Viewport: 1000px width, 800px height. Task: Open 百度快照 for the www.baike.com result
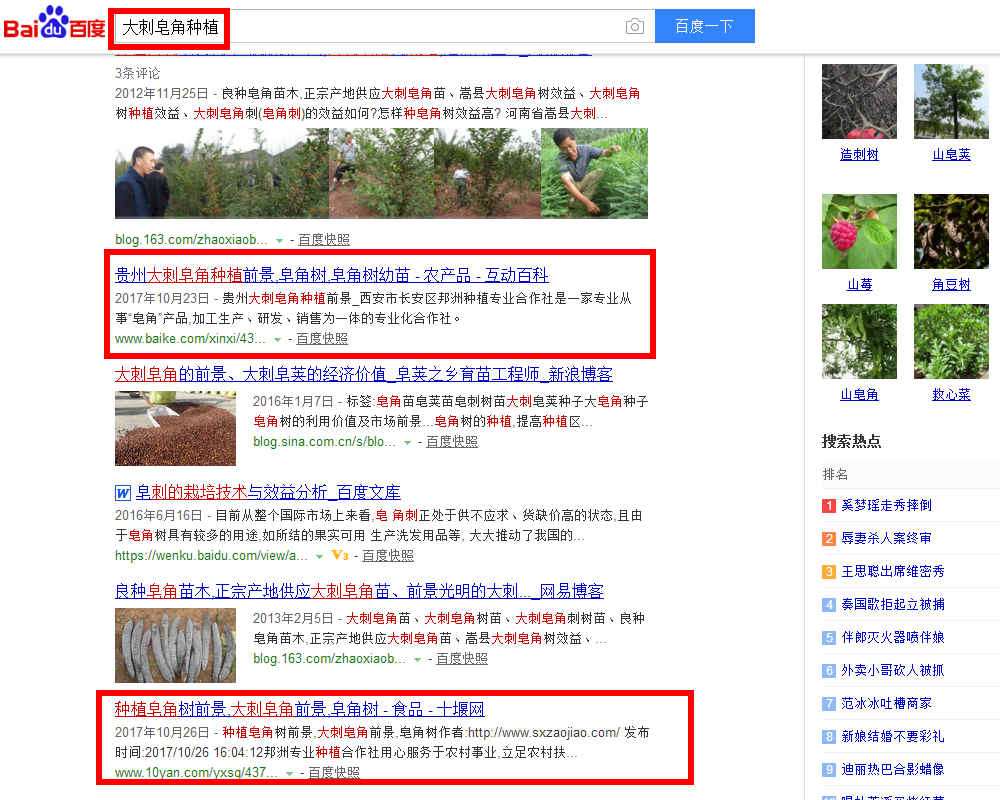click(x=322, y=339)
